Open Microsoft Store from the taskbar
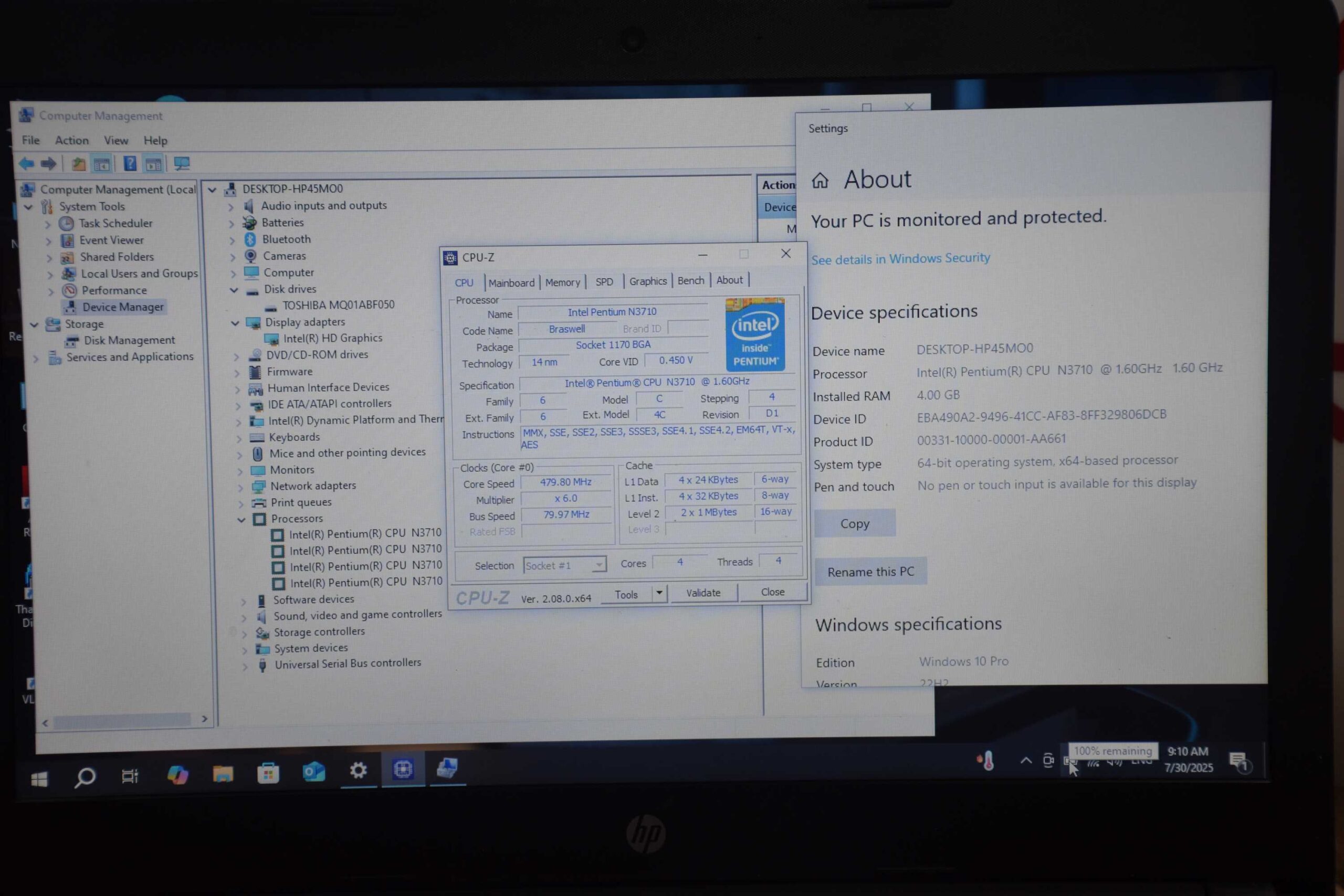1344x896 pixels. click(x=267, y=773)
